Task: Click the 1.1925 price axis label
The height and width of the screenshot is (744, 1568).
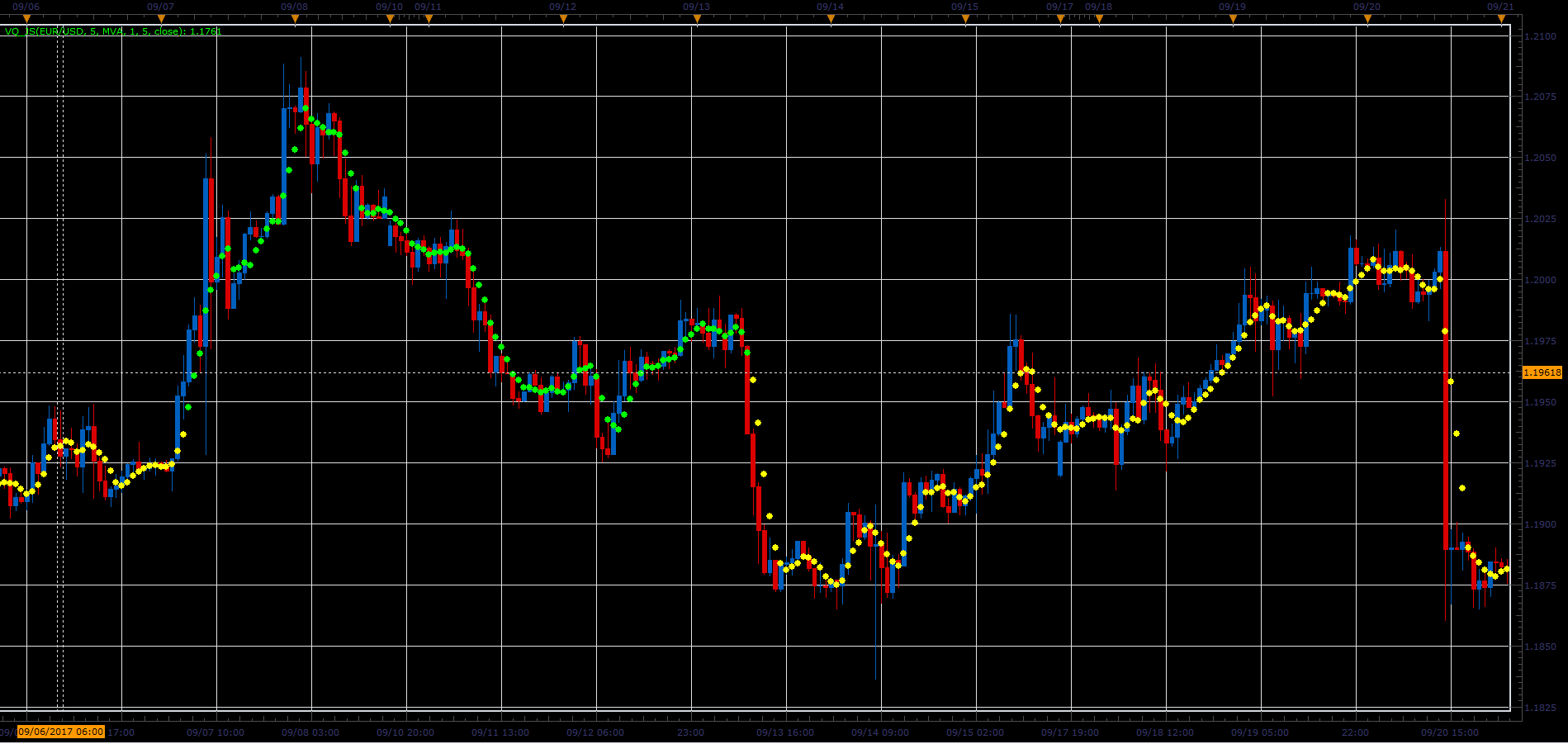Action: (1541, 463)
